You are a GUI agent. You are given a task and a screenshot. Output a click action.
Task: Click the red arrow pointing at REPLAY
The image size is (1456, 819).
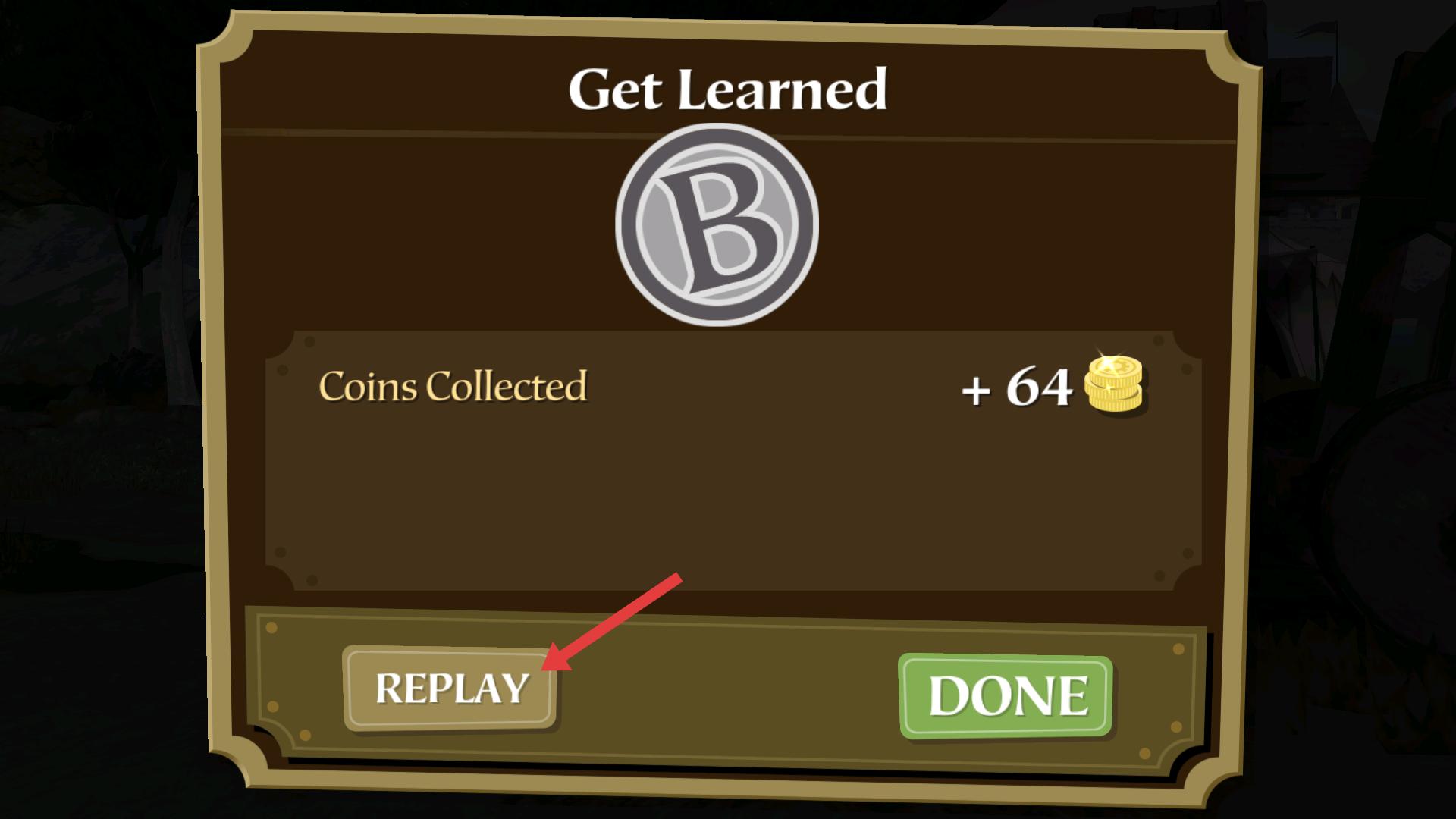(x=611, y=623)
